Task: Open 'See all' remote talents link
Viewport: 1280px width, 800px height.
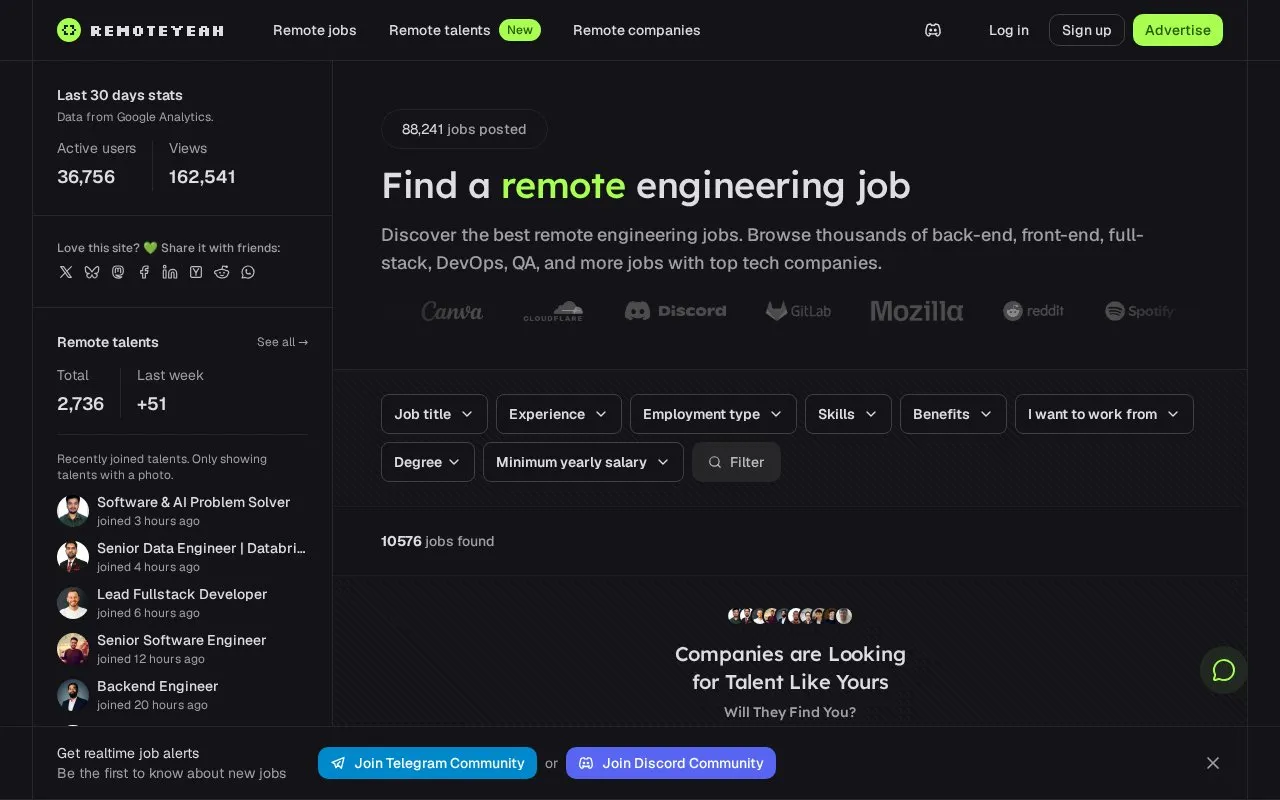Action: [x=283, y=342]
